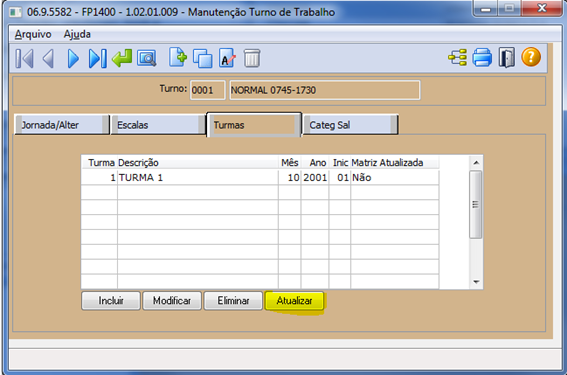
Task: Minimize the Manutenção Turno de Trabalho window
Action: point(486,9)
